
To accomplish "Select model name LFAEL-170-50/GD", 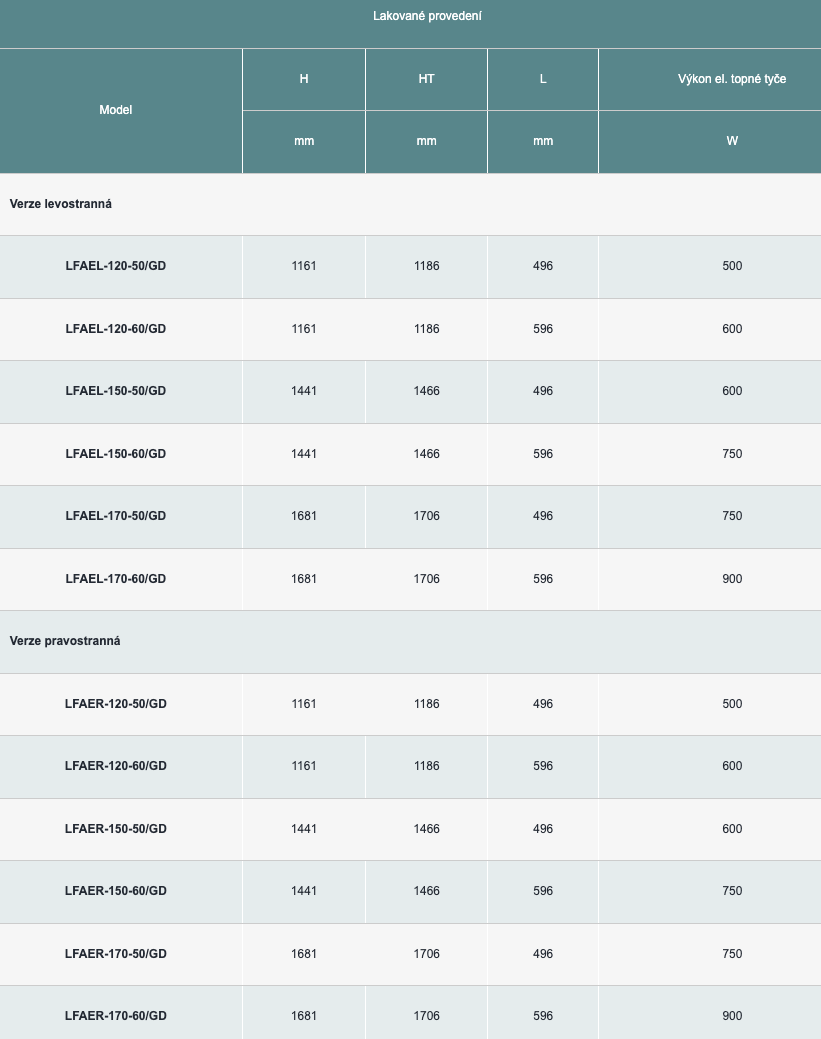I will (116, 516).
